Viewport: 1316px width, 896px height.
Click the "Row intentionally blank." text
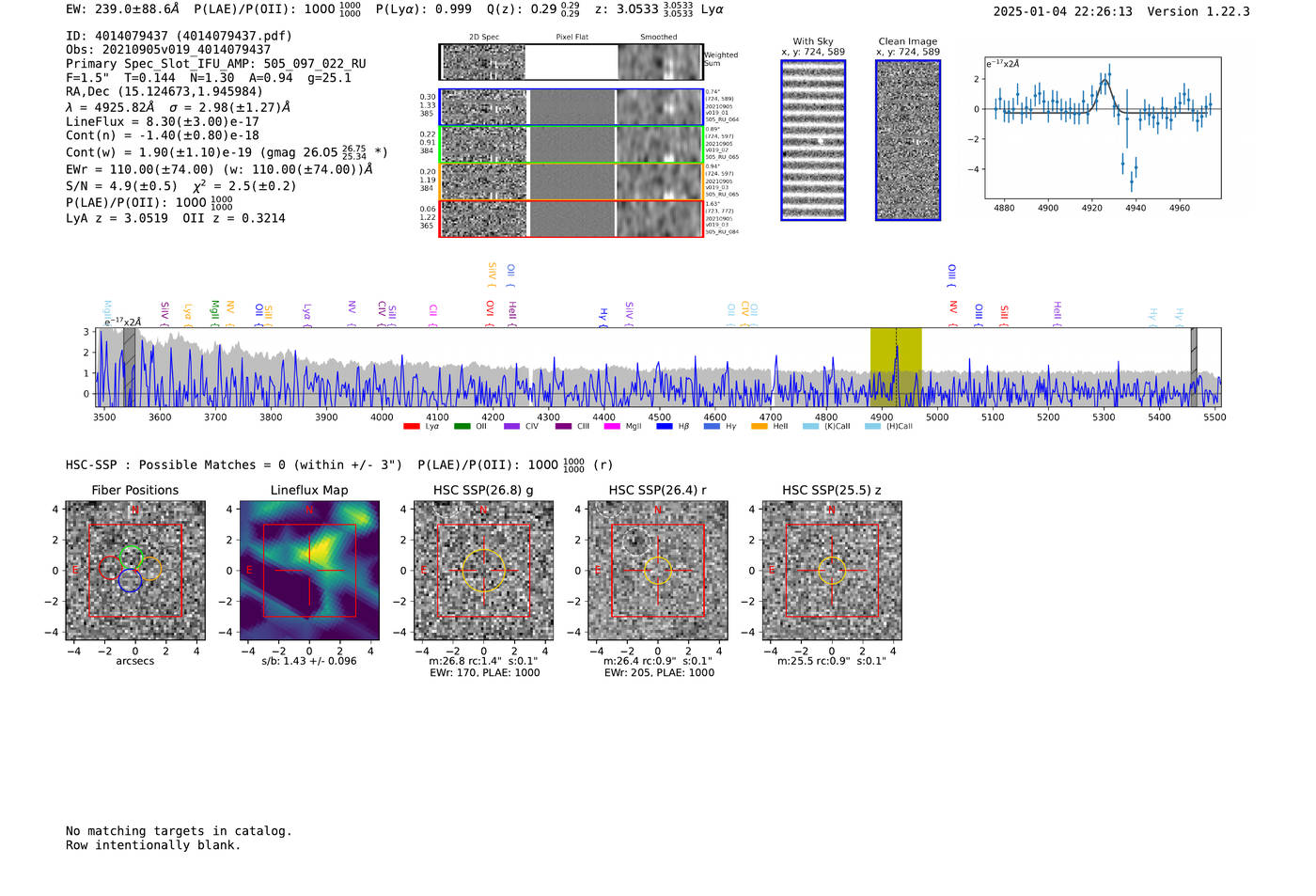click(x=153, y=845)
